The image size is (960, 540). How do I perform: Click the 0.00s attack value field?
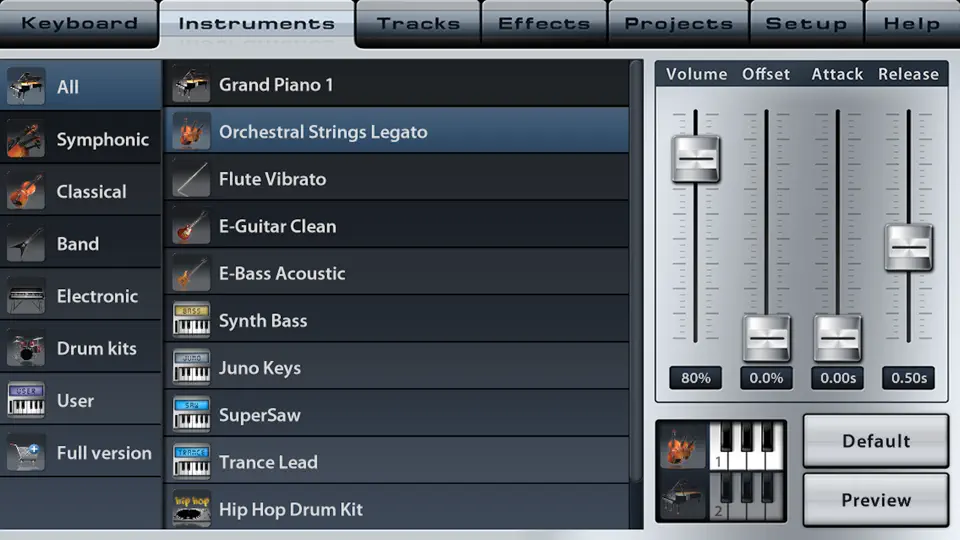838,378
